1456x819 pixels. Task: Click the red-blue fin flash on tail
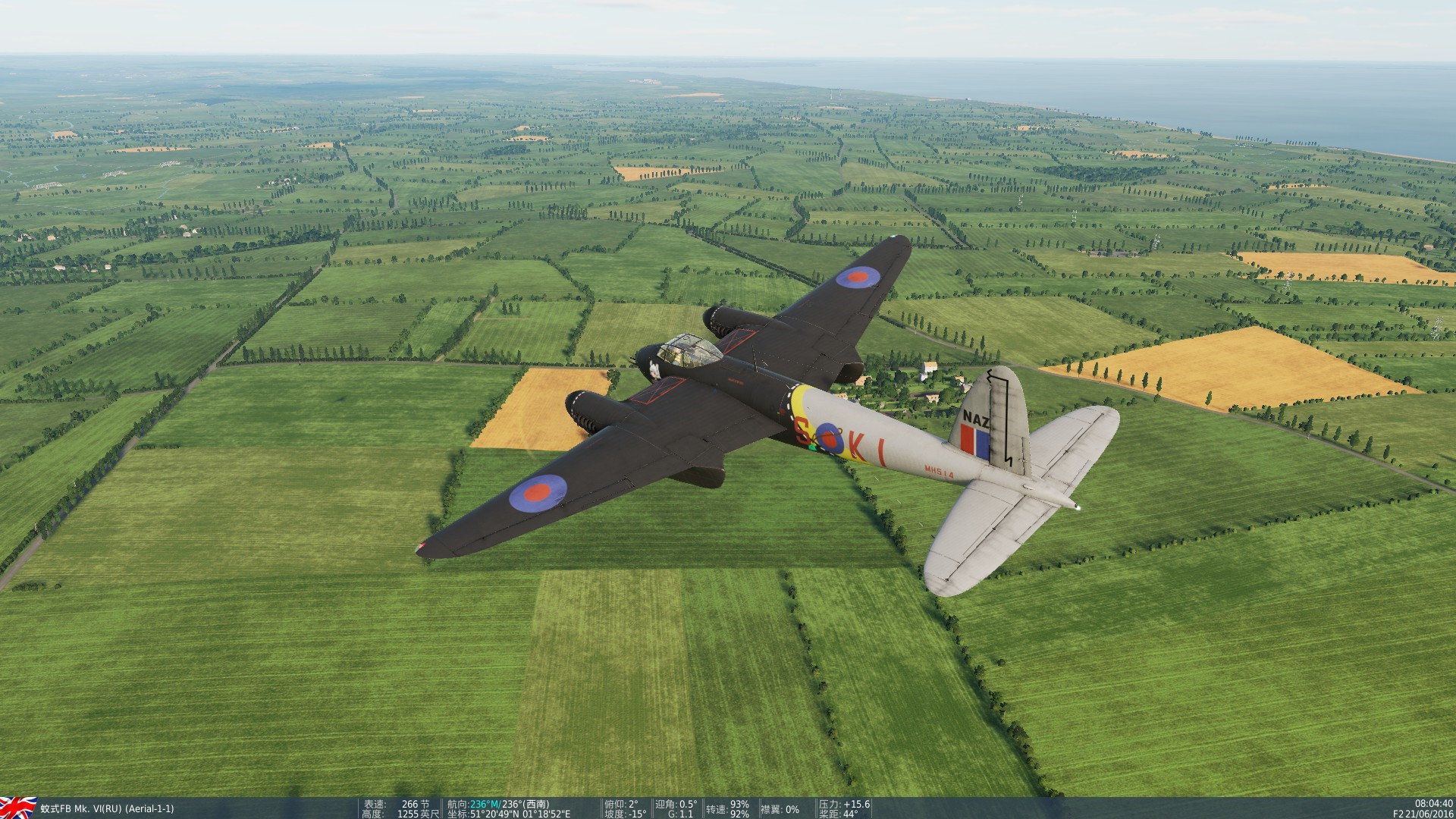(974, 441)
